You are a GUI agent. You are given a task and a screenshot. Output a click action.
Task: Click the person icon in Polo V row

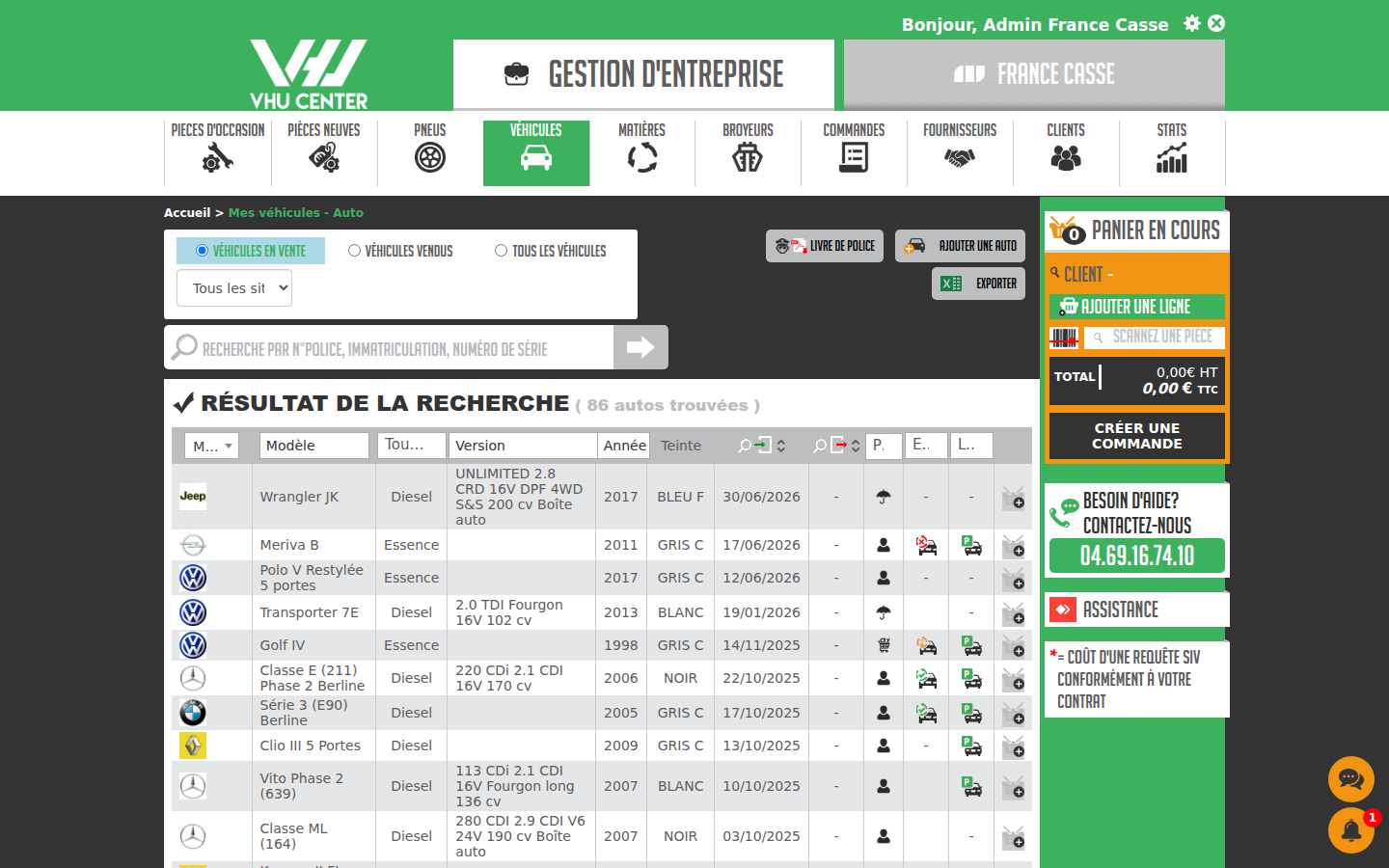[884, 578]
